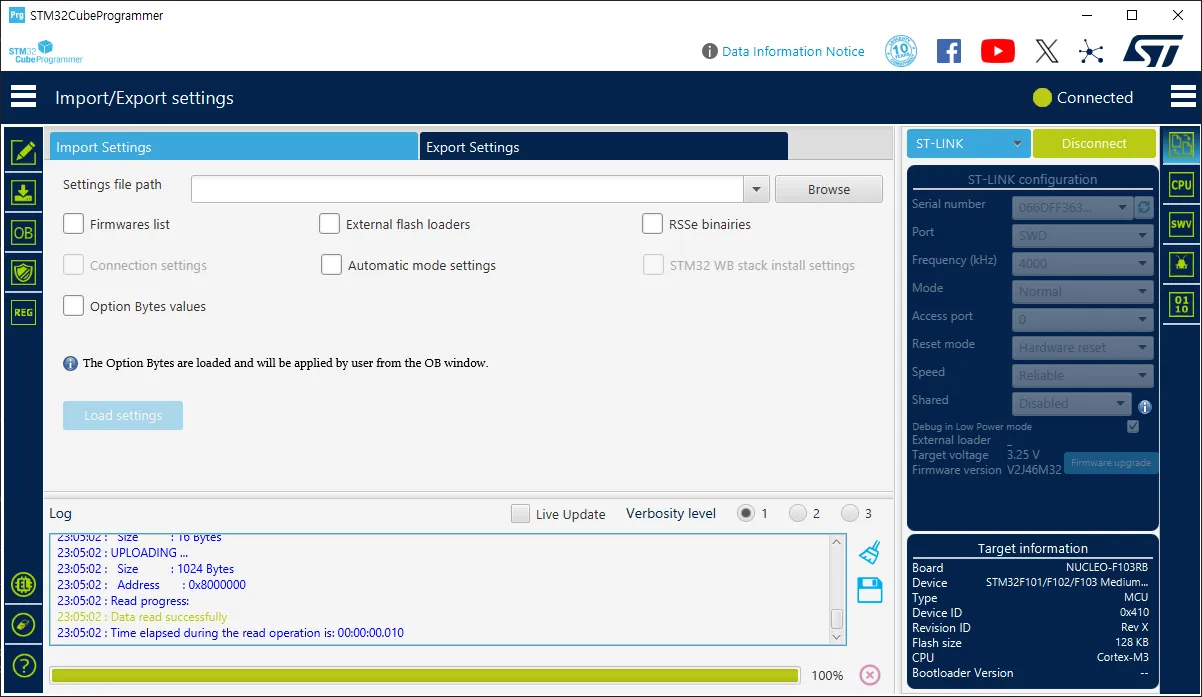Expand the Settings file path dropdown arrow

click(x=756, y=189)
